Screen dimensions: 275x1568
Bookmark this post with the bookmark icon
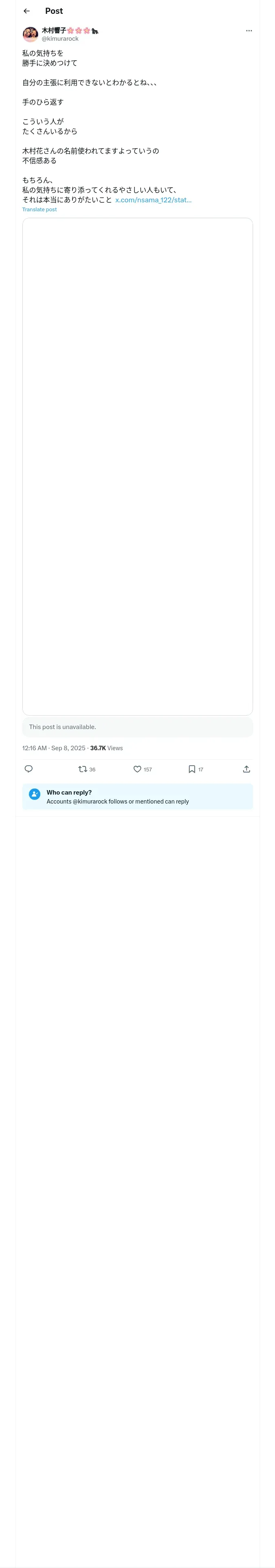191,769
